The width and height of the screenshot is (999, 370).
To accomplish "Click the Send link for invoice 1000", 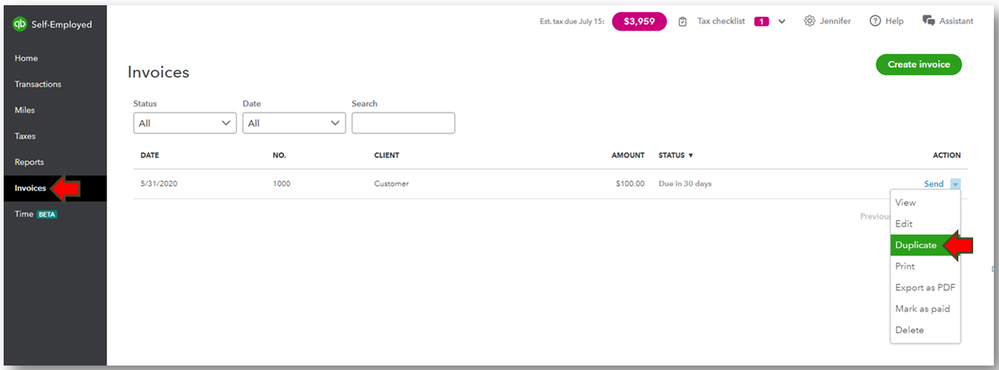I will [x=933, y=184].
